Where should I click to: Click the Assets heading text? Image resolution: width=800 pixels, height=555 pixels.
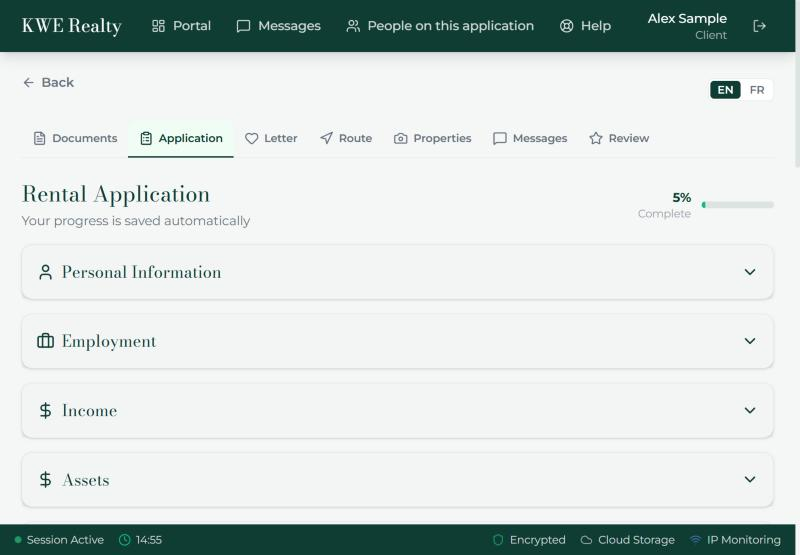coord(86,480)
